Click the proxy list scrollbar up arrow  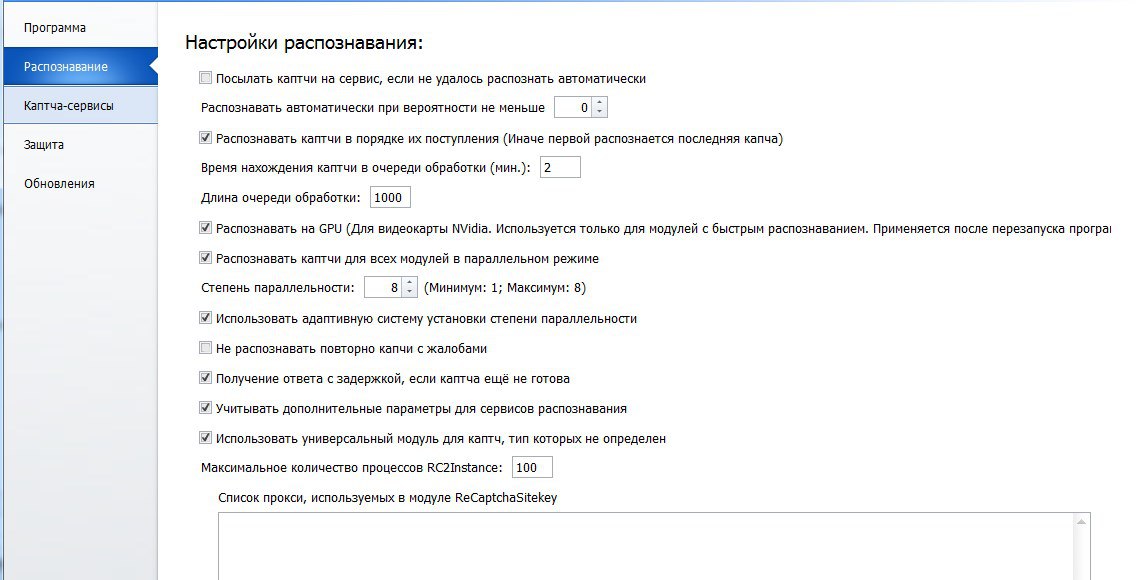1081,521
